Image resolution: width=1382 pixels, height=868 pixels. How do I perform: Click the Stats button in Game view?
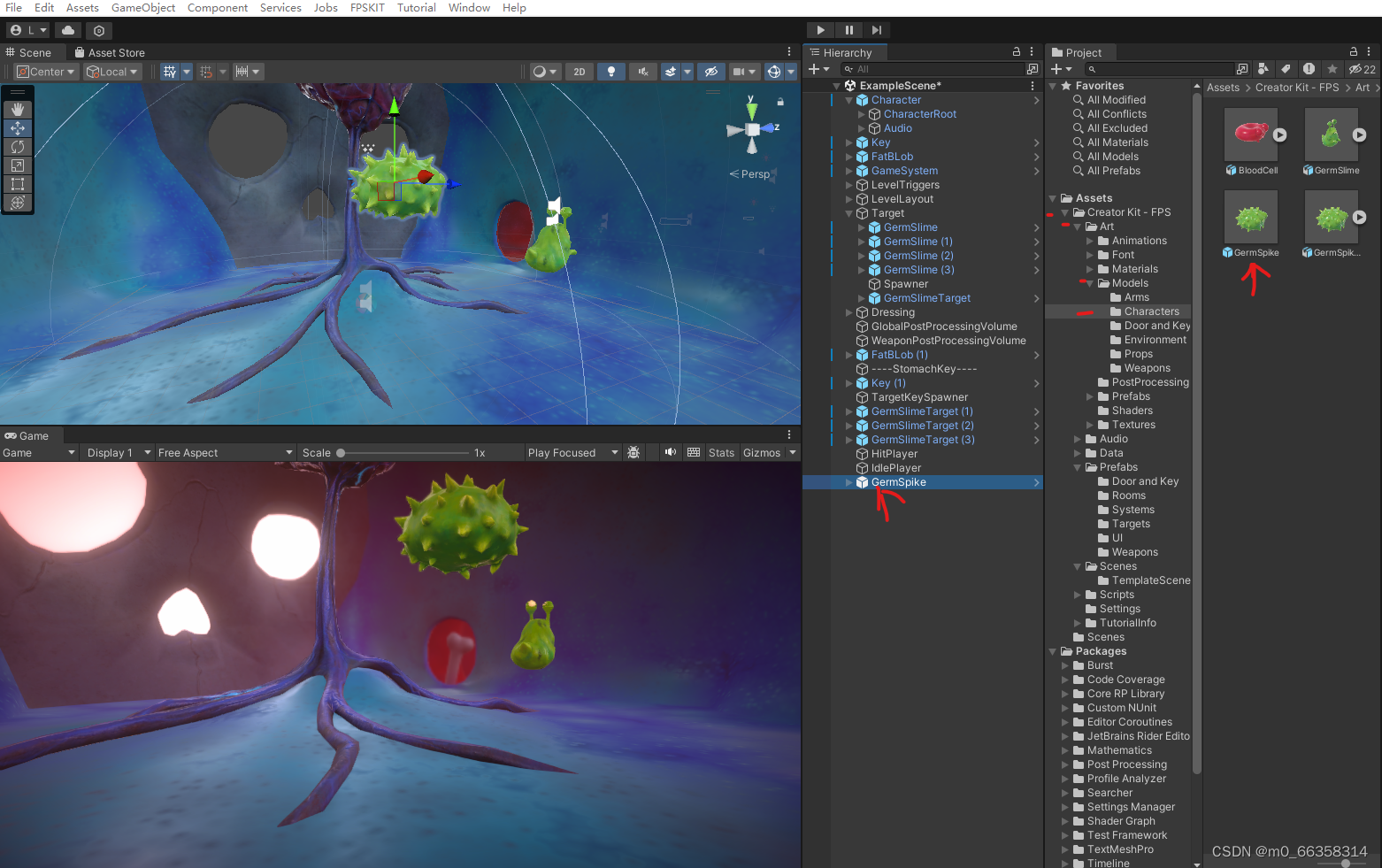(721, 452)
